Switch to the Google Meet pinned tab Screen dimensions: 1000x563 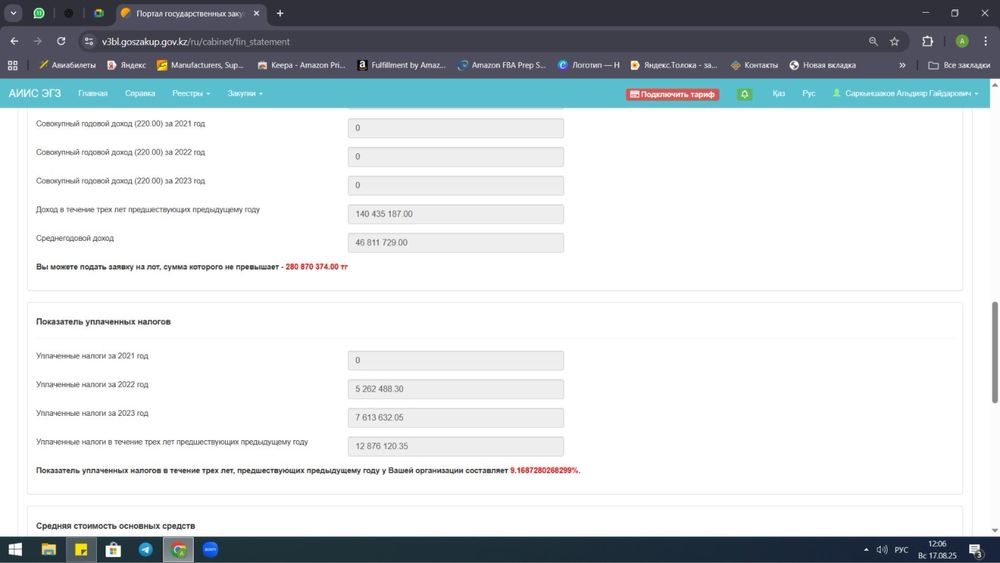click(99, 13)
